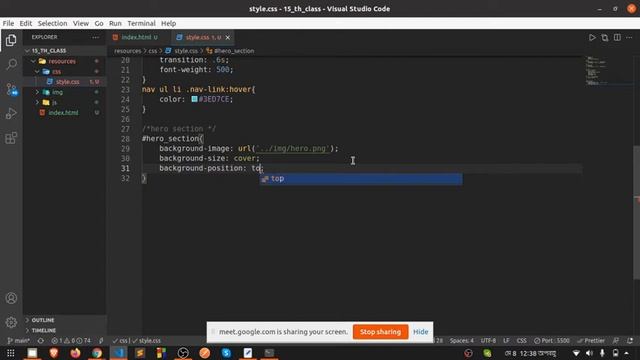Viewport: 640px width, 360px height.
Task: Open notifications bell in status bar
Action: point(630,340)
